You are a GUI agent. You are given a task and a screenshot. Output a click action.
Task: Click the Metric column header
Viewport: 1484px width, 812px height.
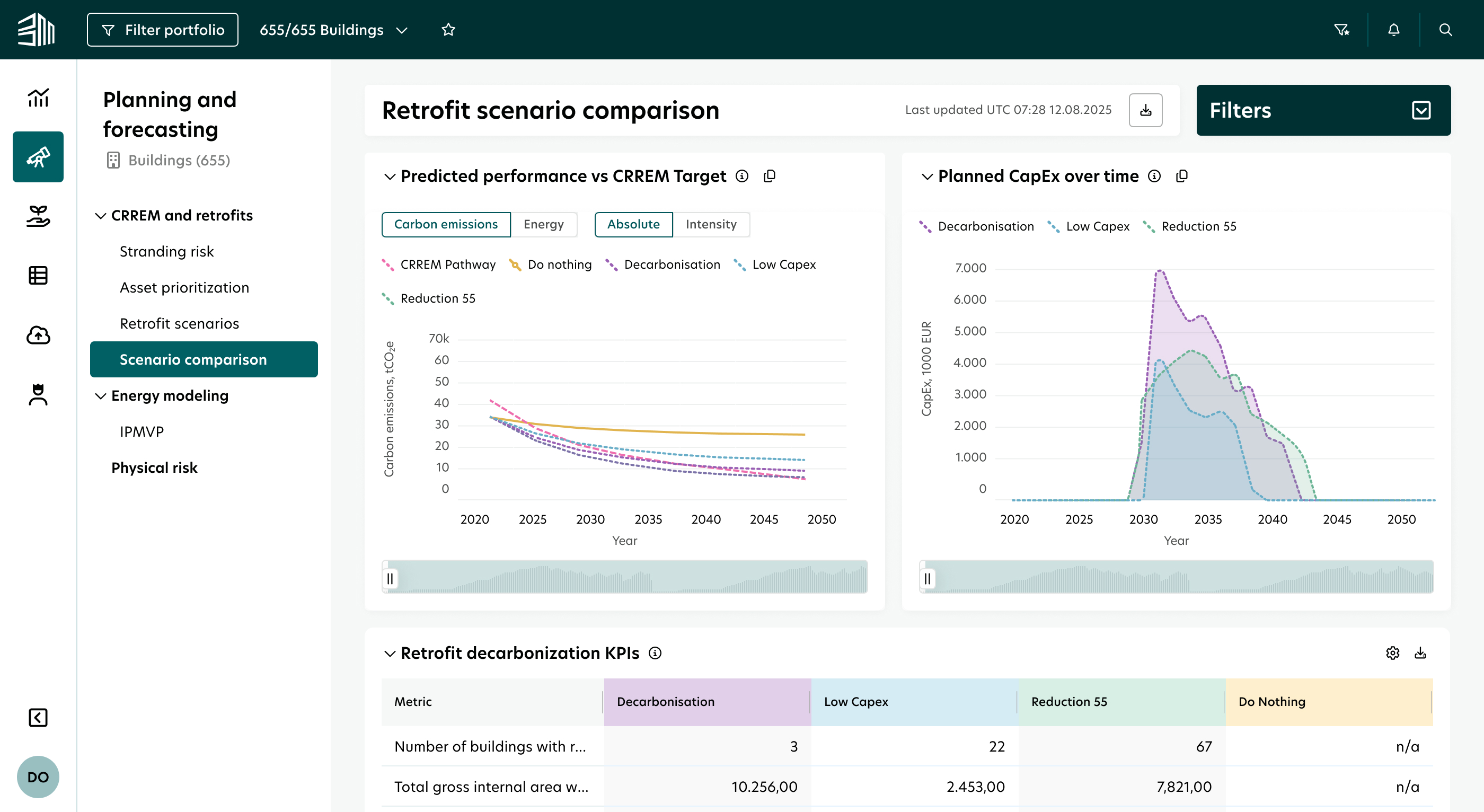492,702
